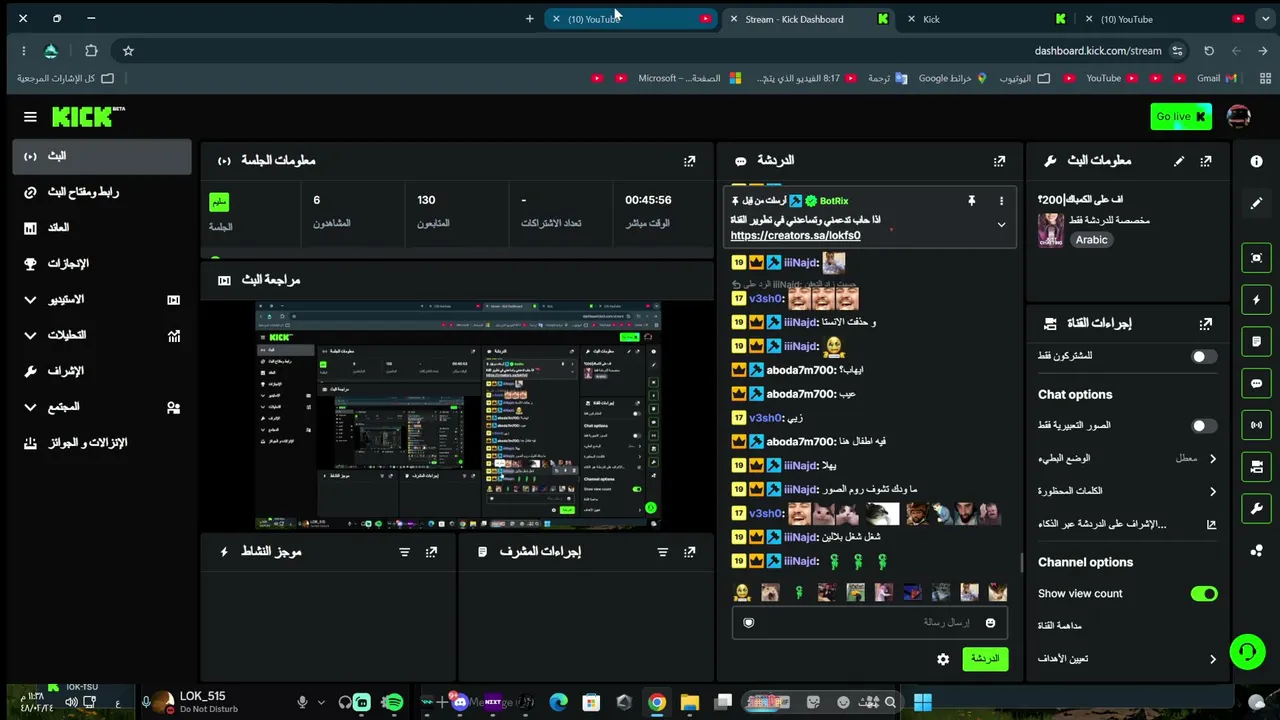The height and width of the screenshot is (720, 1280).
Task: Toggle the chat bubble panel button in the right strip
Action: point(1257,383)
